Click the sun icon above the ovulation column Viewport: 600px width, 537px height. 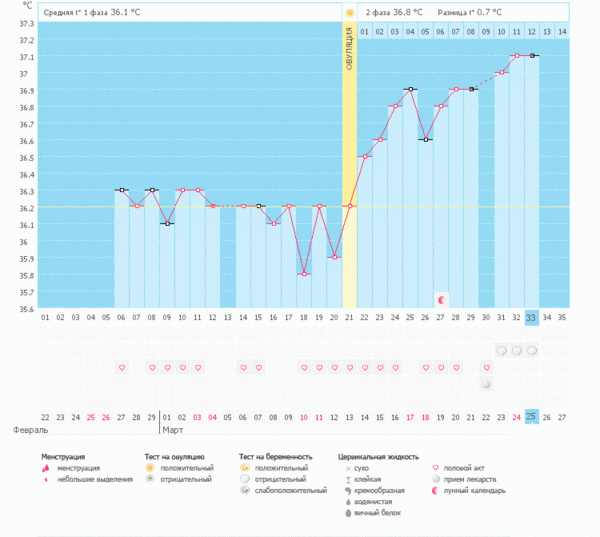(350, 12)
